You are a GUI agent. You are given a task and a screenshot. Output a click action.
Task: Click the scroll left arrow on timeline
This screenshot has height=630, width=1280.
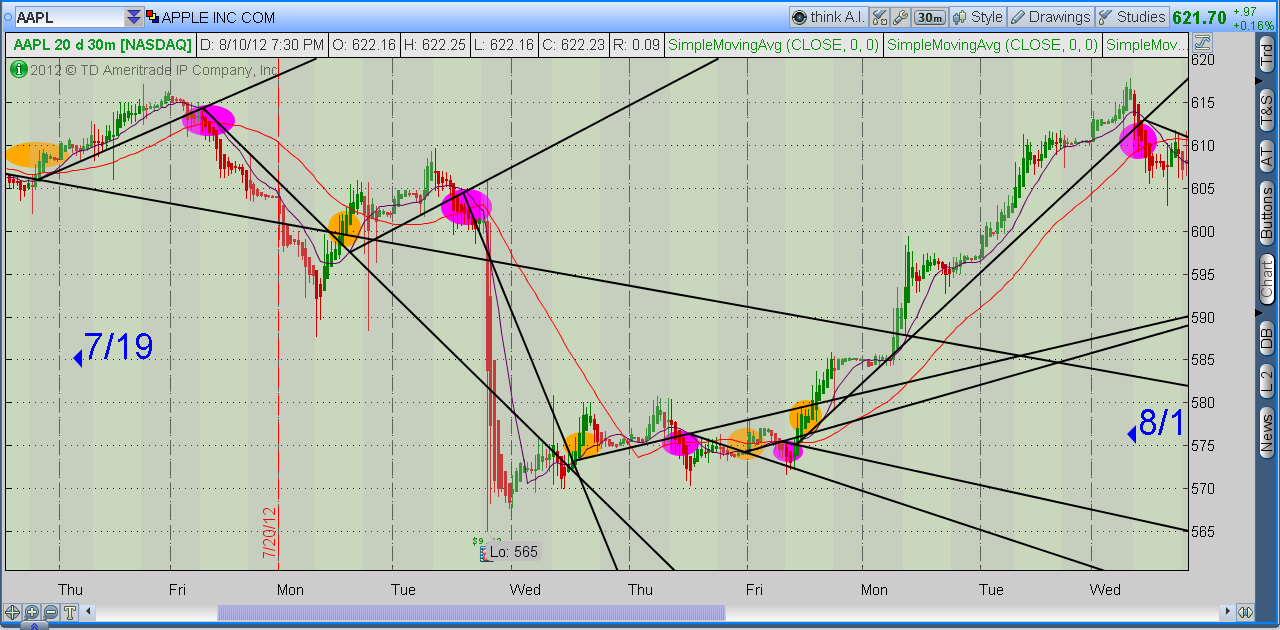(x=88, y=612)
